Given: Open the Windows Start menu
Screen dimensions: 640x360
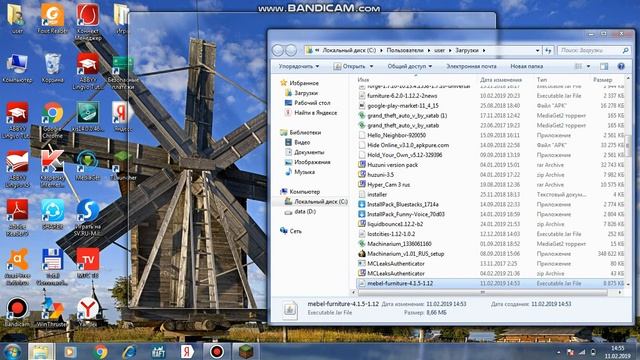Looking at the screenshot, I should tap(12, 351).
